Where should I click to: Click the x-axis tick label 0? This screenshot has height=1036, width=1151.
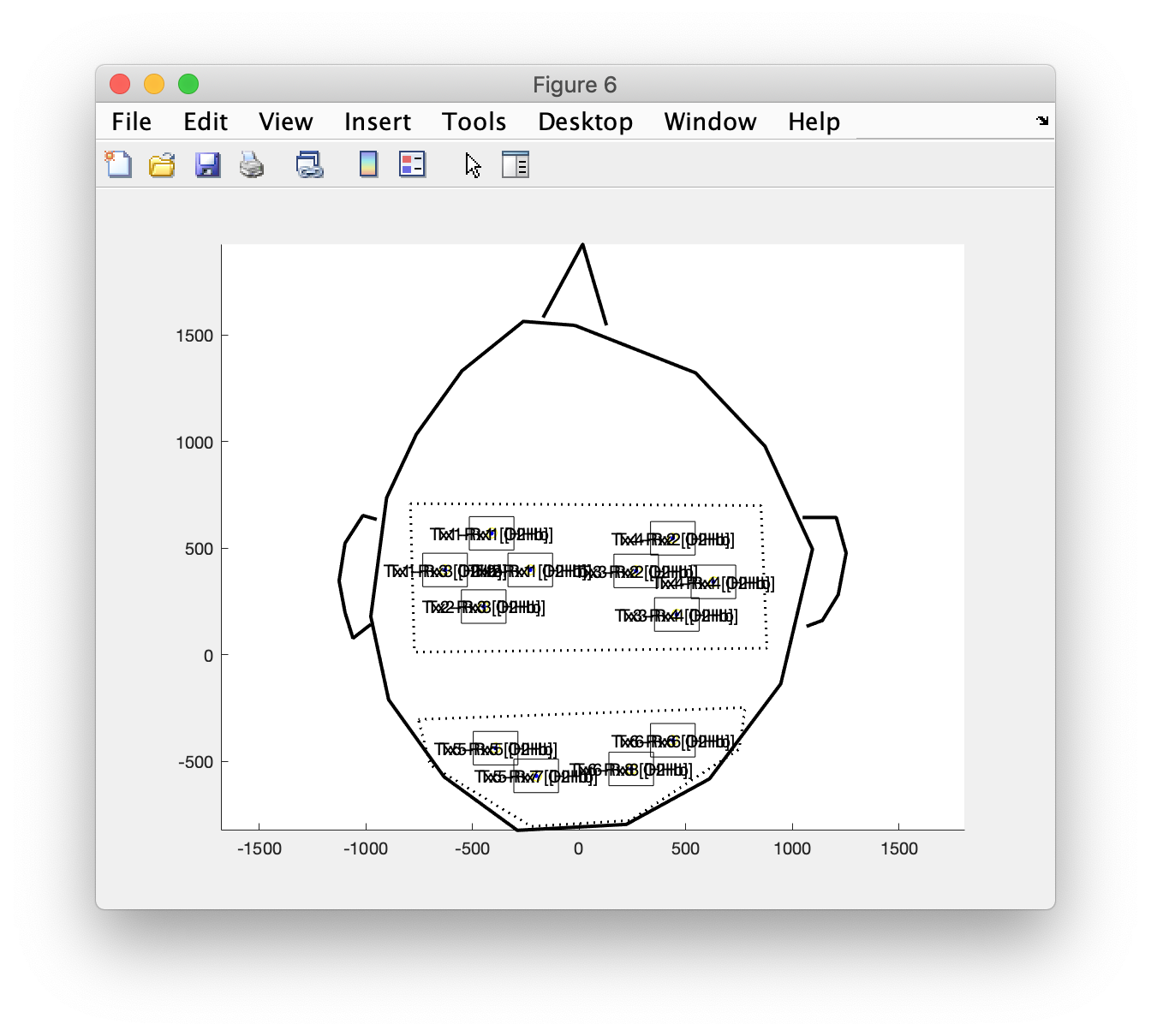point(579,848)
